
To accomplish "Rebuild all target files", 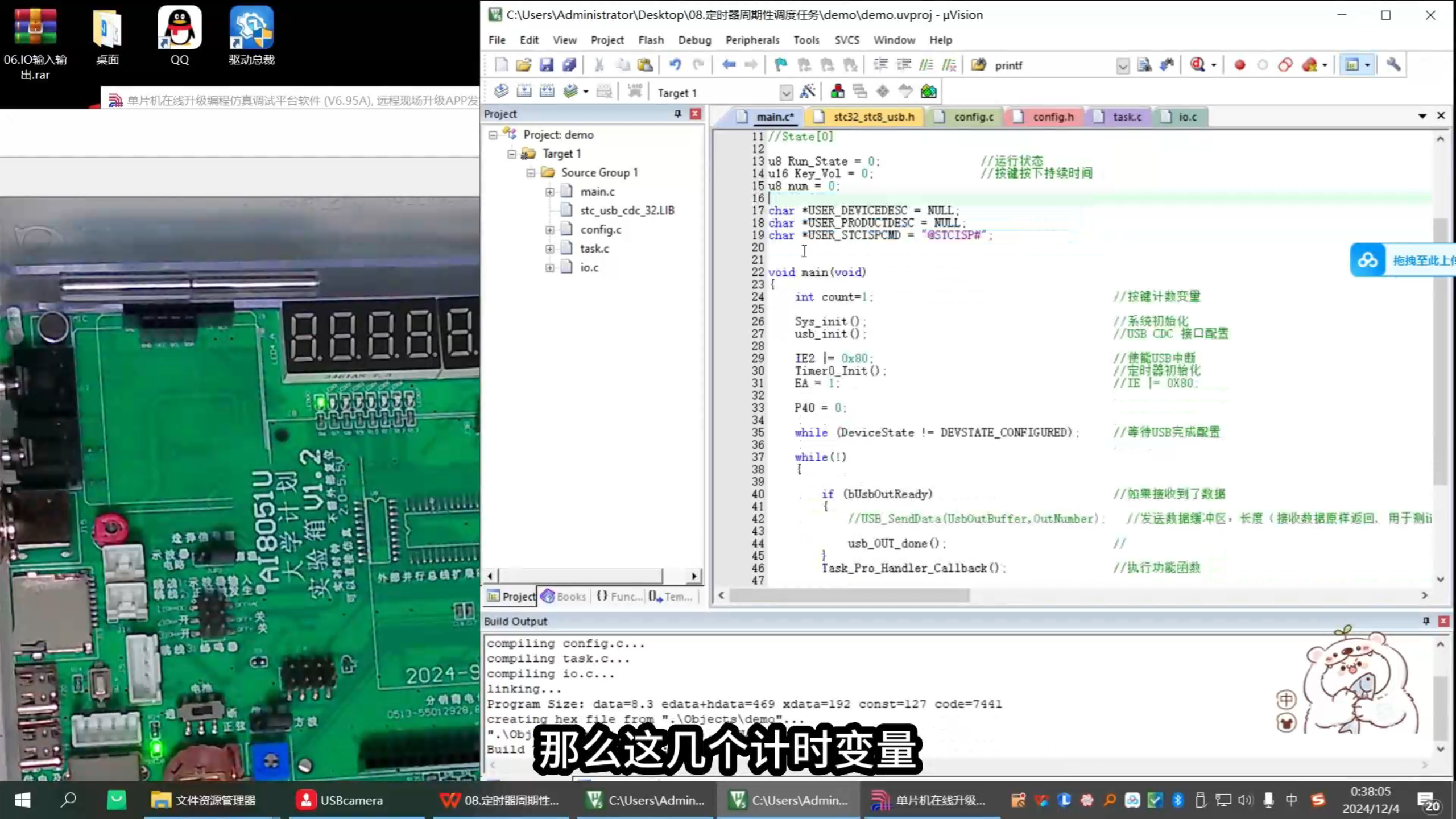I will coord(547,91).
